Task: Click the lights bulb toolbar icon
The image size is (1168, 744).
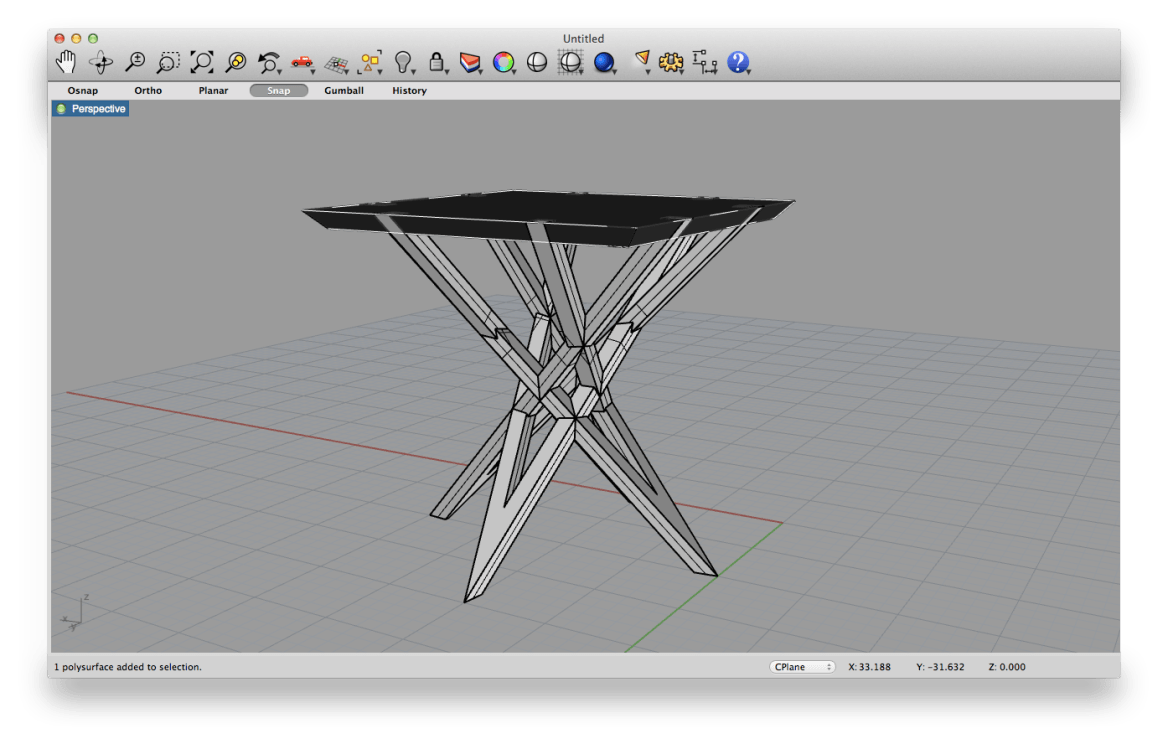Action: [404, 61]
